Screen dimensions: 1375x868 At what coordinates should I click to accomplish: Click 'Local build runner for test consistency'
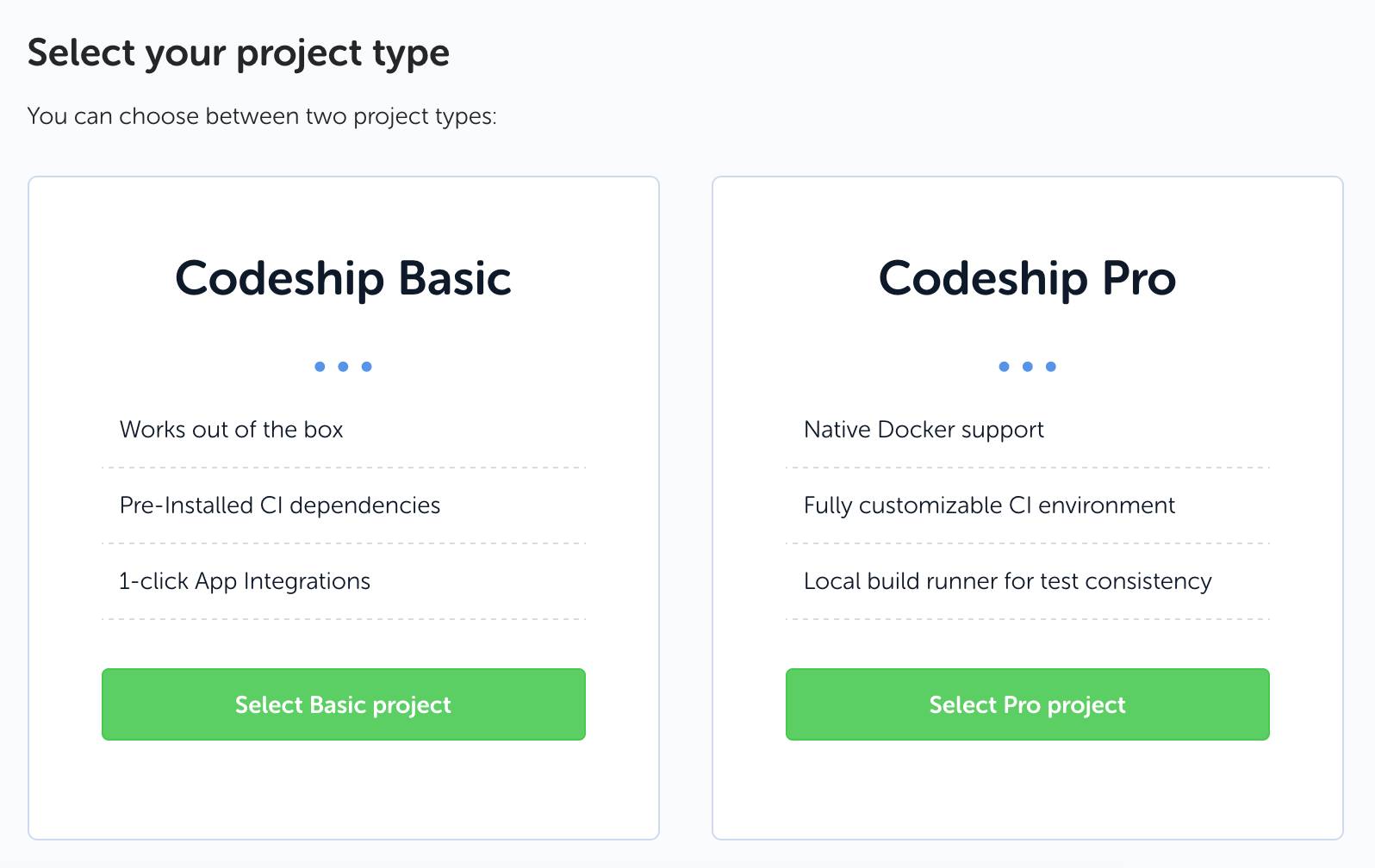(1008, 581)
